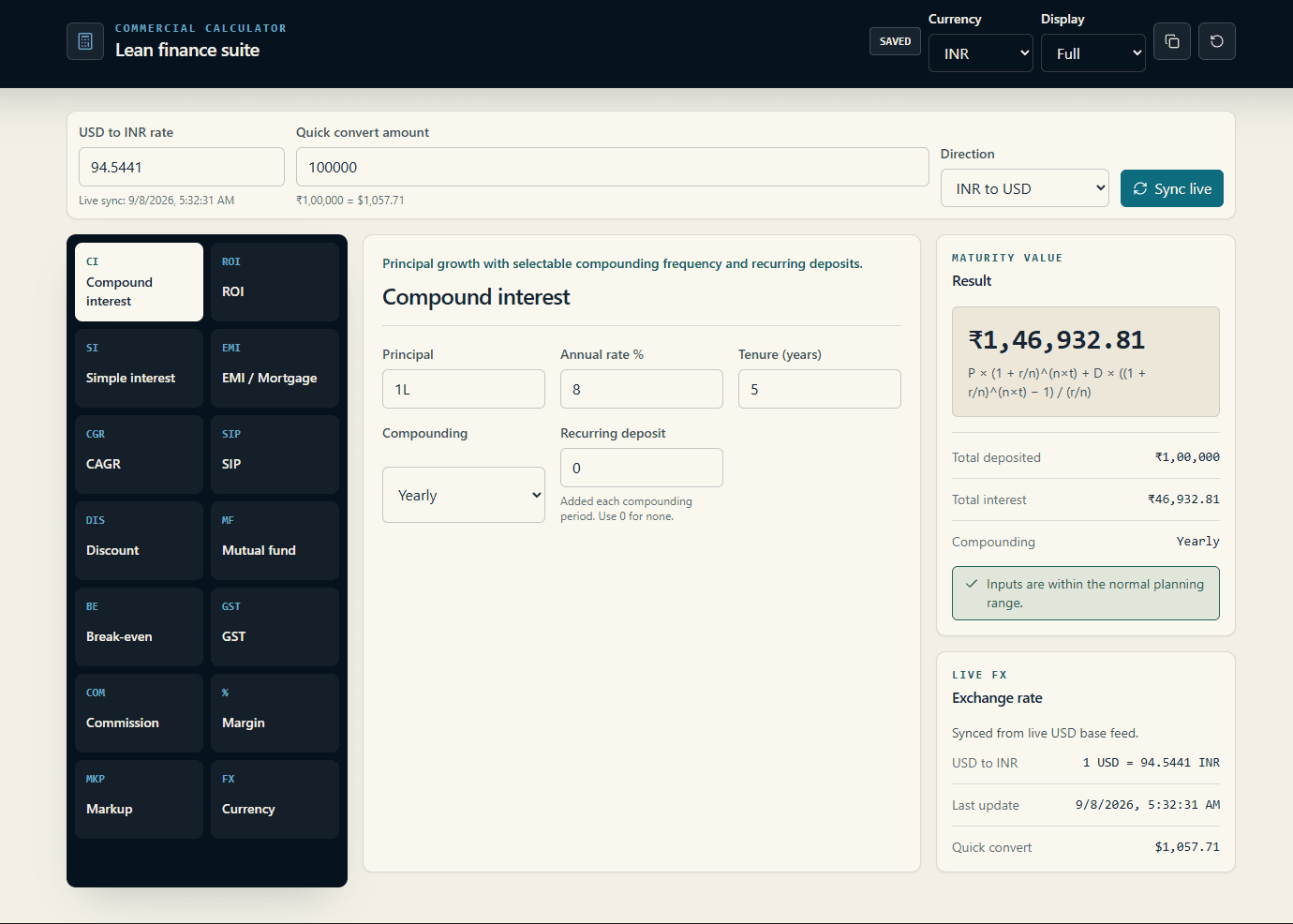Click the Compounding Yearly result row value
Image resolution: width=1293 pixels, height=924 pixels.
pos(1198,542)
